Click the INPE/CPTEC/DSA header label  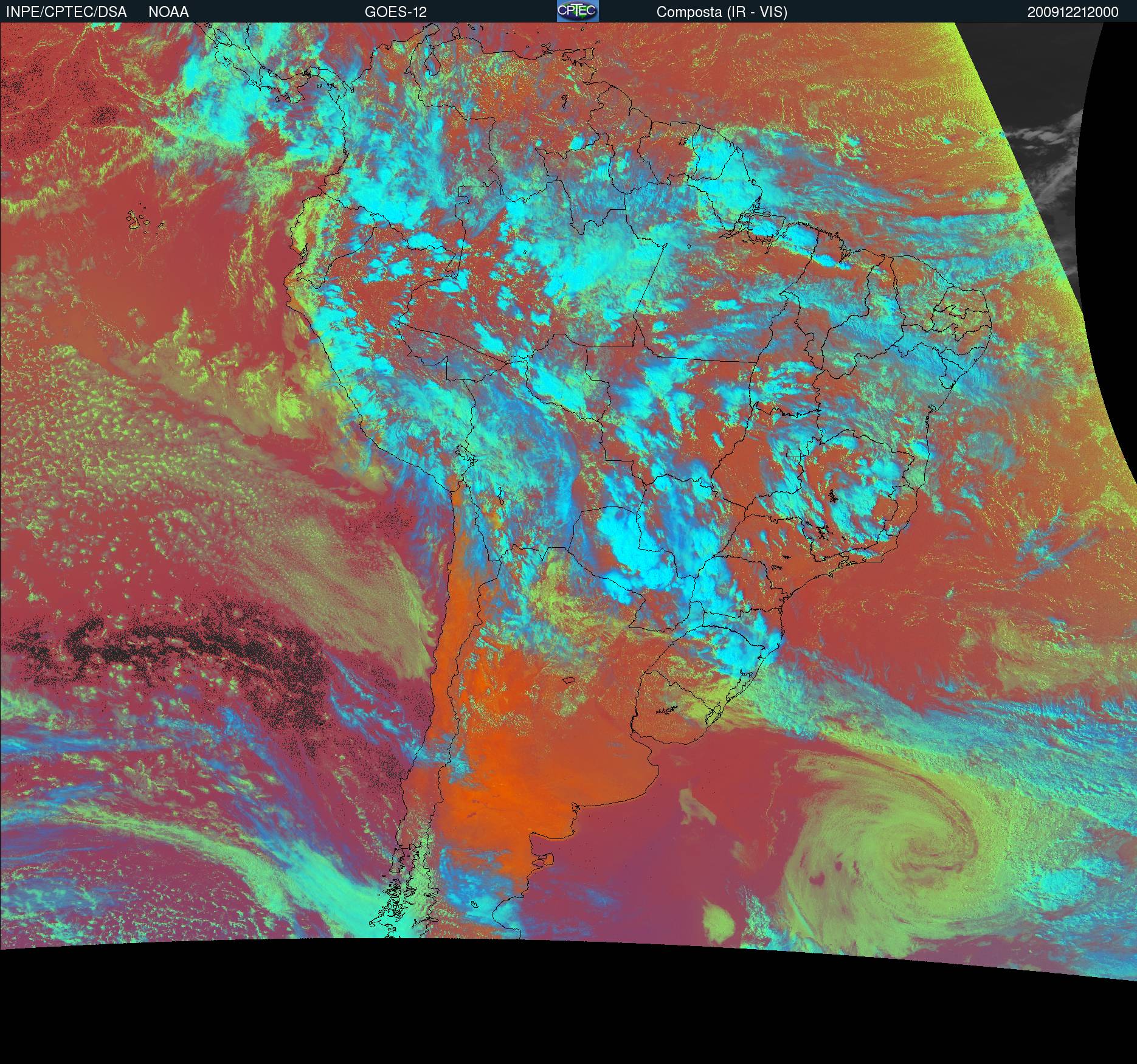coord(66,12)
